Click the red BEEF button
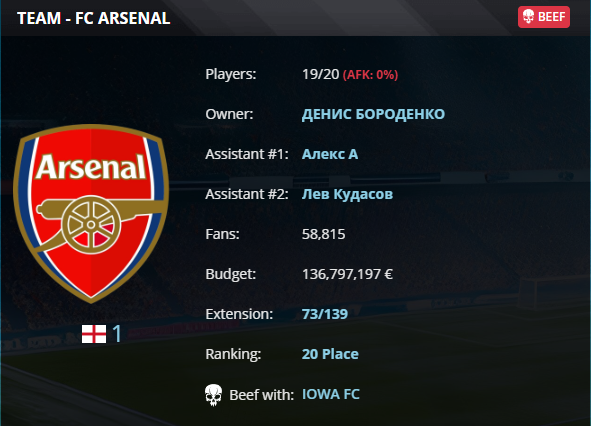 (x=544, y=17)
